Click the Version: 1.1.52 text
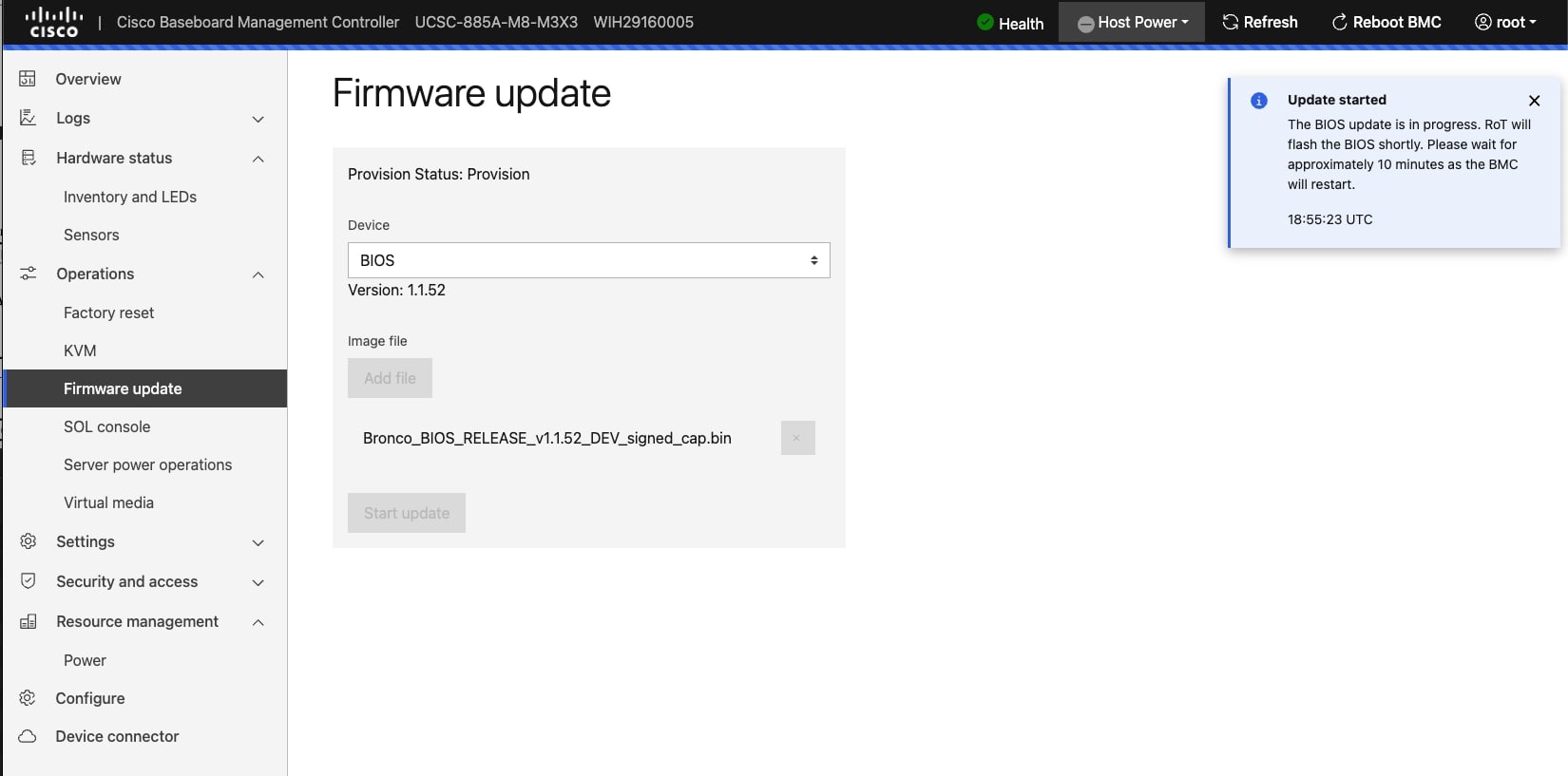Screen dimensions: 1568x776 click(x=396, y=290)
